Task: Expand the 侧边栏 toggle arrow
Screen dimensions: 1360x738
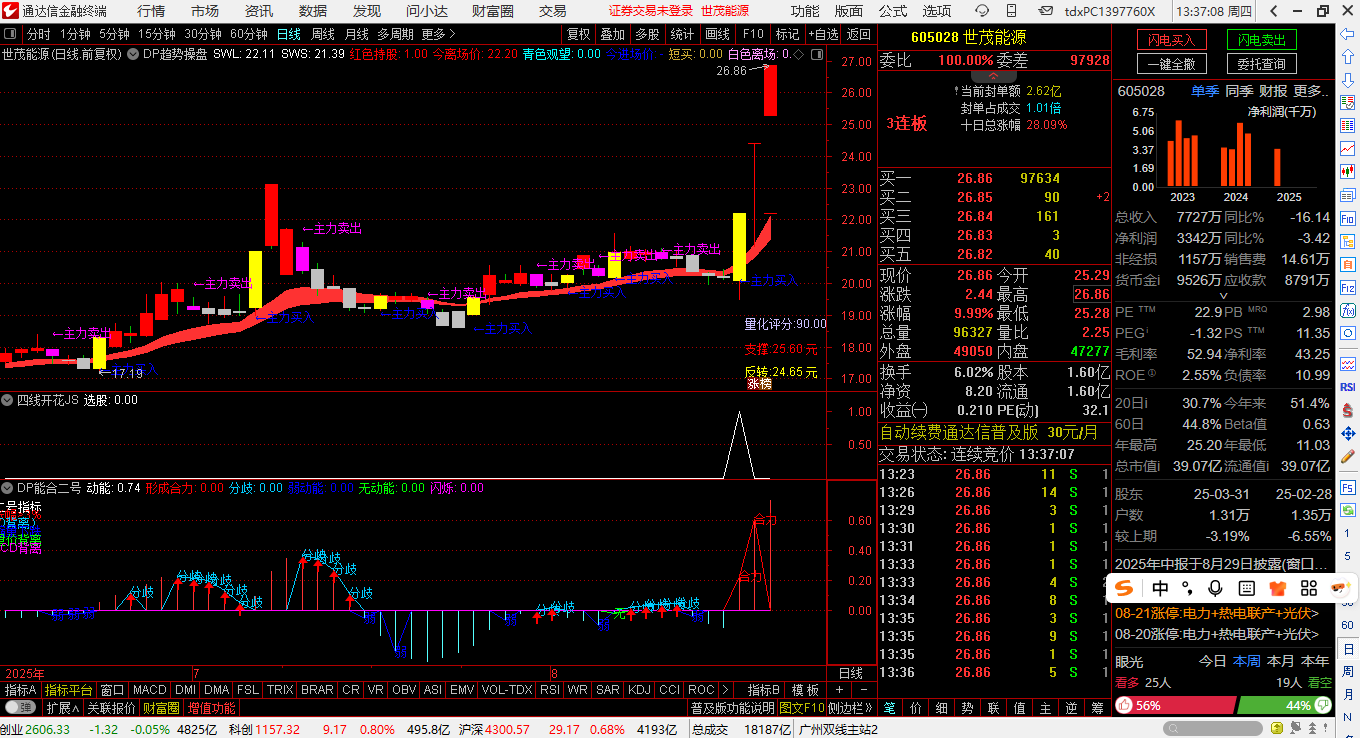Action: 869,708
